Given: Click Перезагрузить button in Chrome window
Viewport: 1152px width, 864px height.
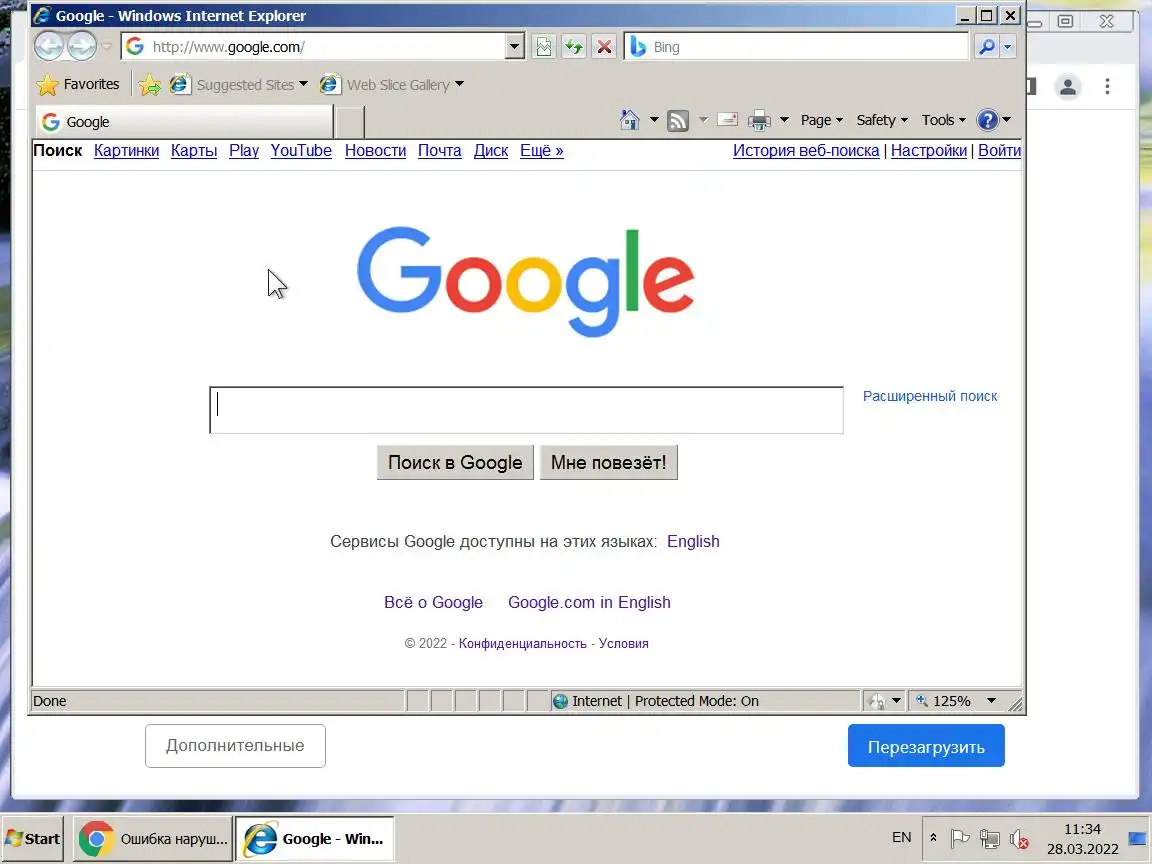Looking at the screenshot, I should 926,746.
